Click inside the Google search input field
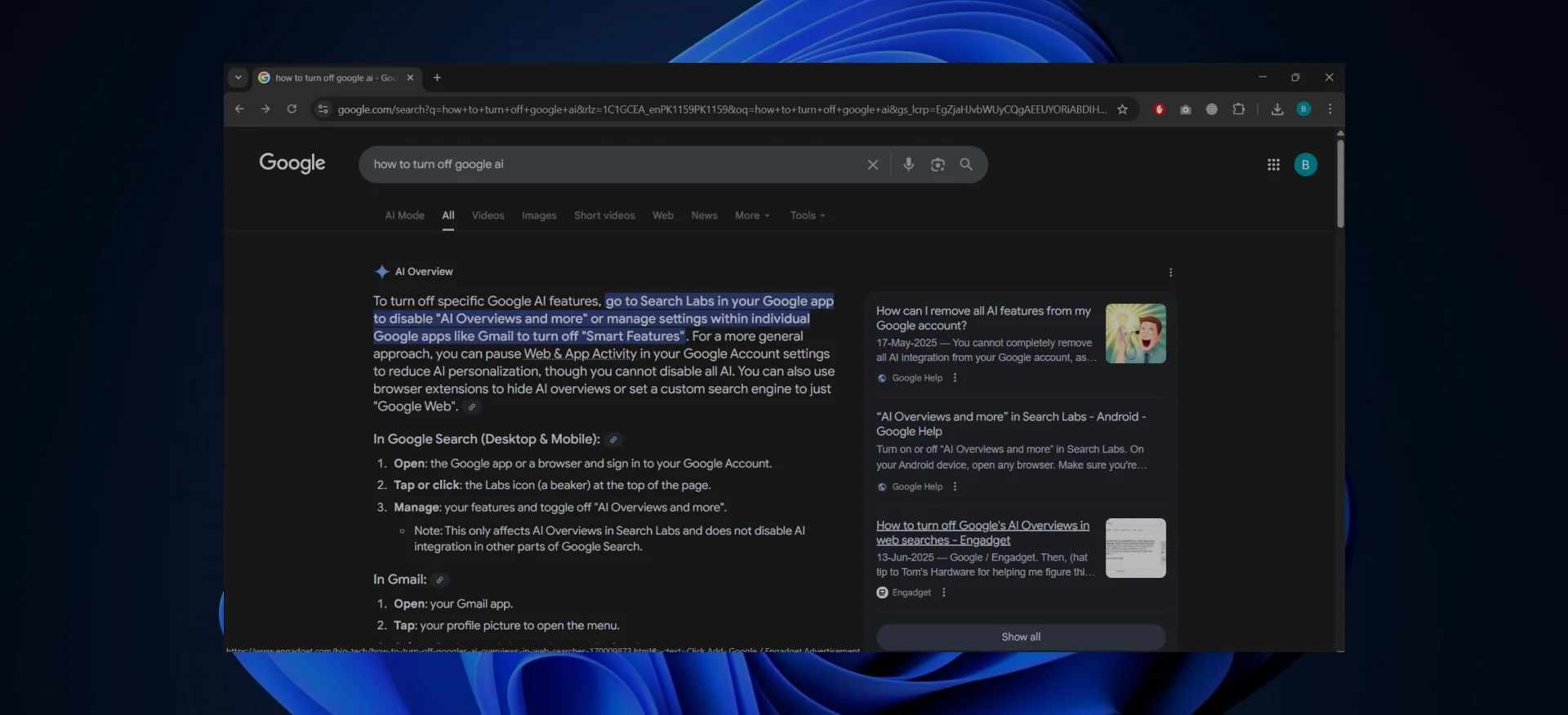 [612, 165]
